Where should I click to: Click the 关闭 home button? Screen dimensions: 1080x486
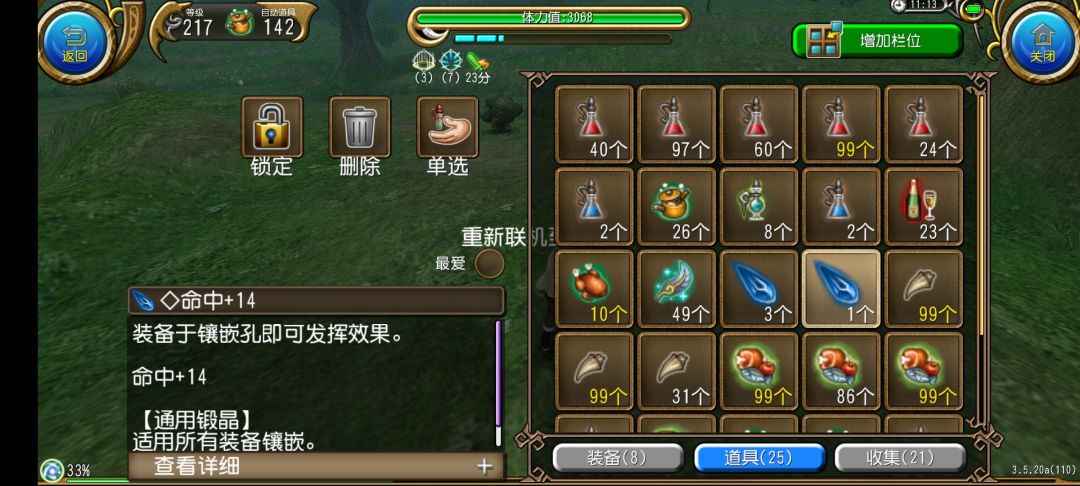(x=1042, y=41)
